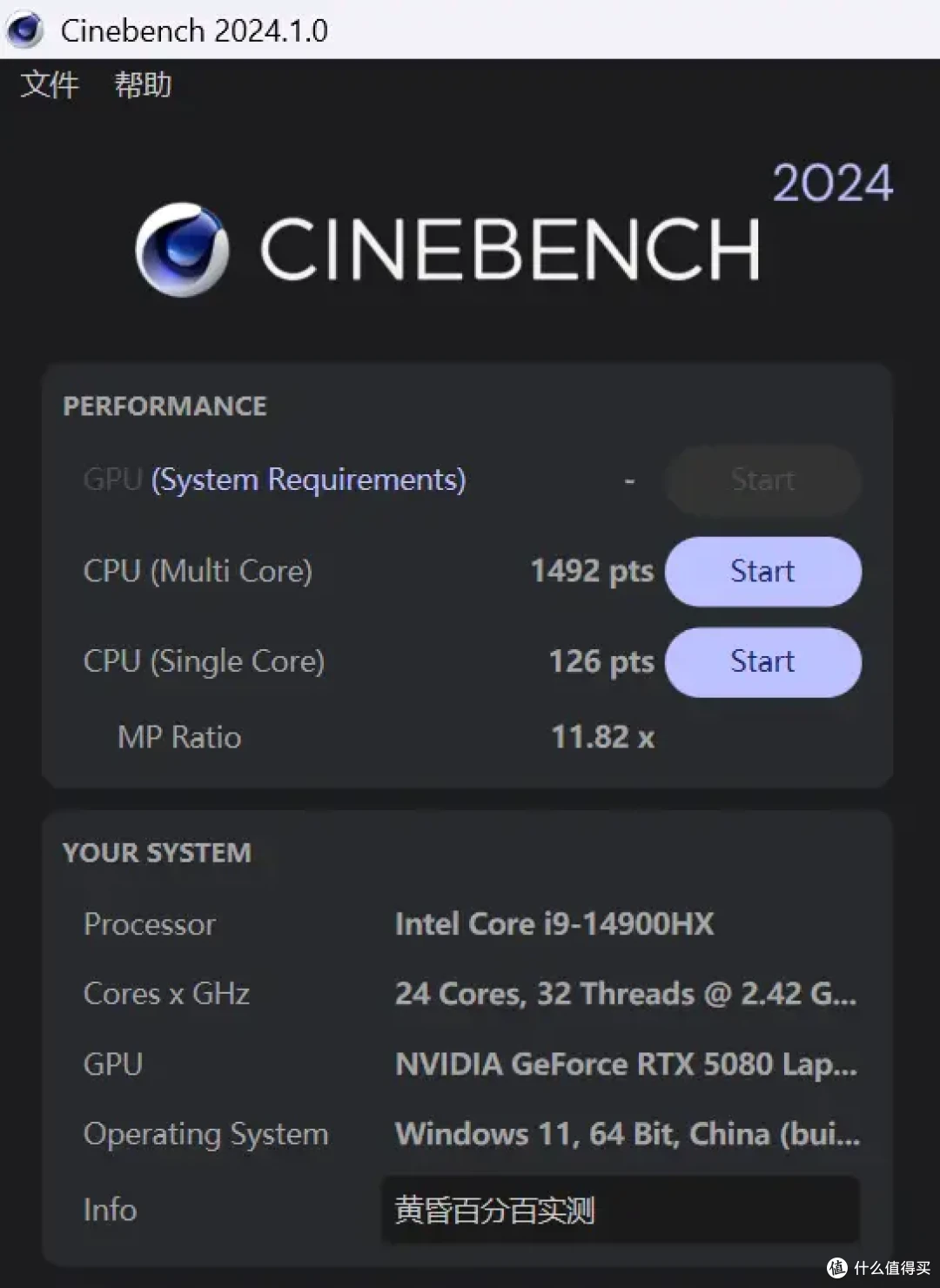This screenshot has height=1288, width=940.
Task: Click the Cinebench app icon in title bar
Action: point(23,29)
